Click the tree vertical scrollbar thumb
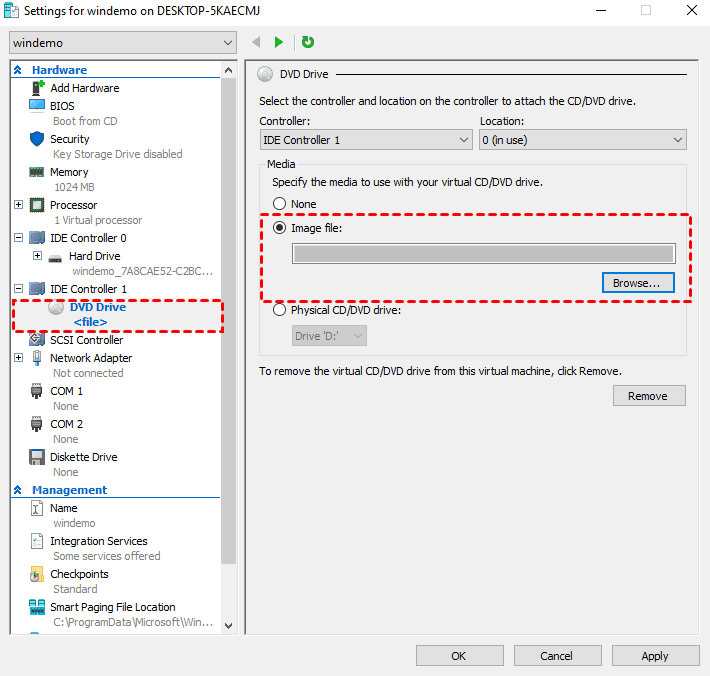 (229, 321)
